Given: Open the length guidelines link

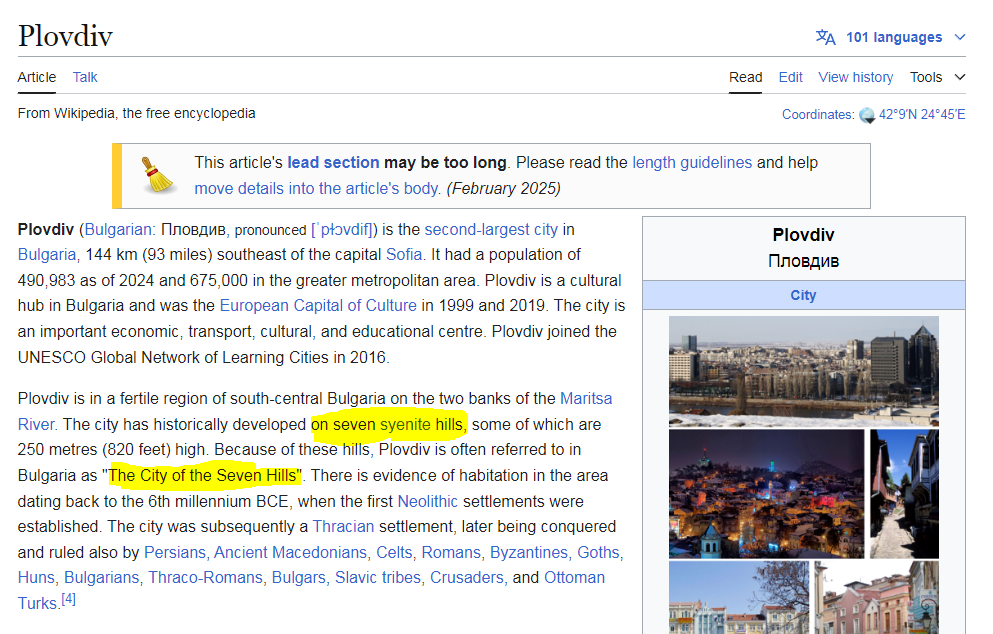Looking at the screenshot, I should (x=692, y=163).
